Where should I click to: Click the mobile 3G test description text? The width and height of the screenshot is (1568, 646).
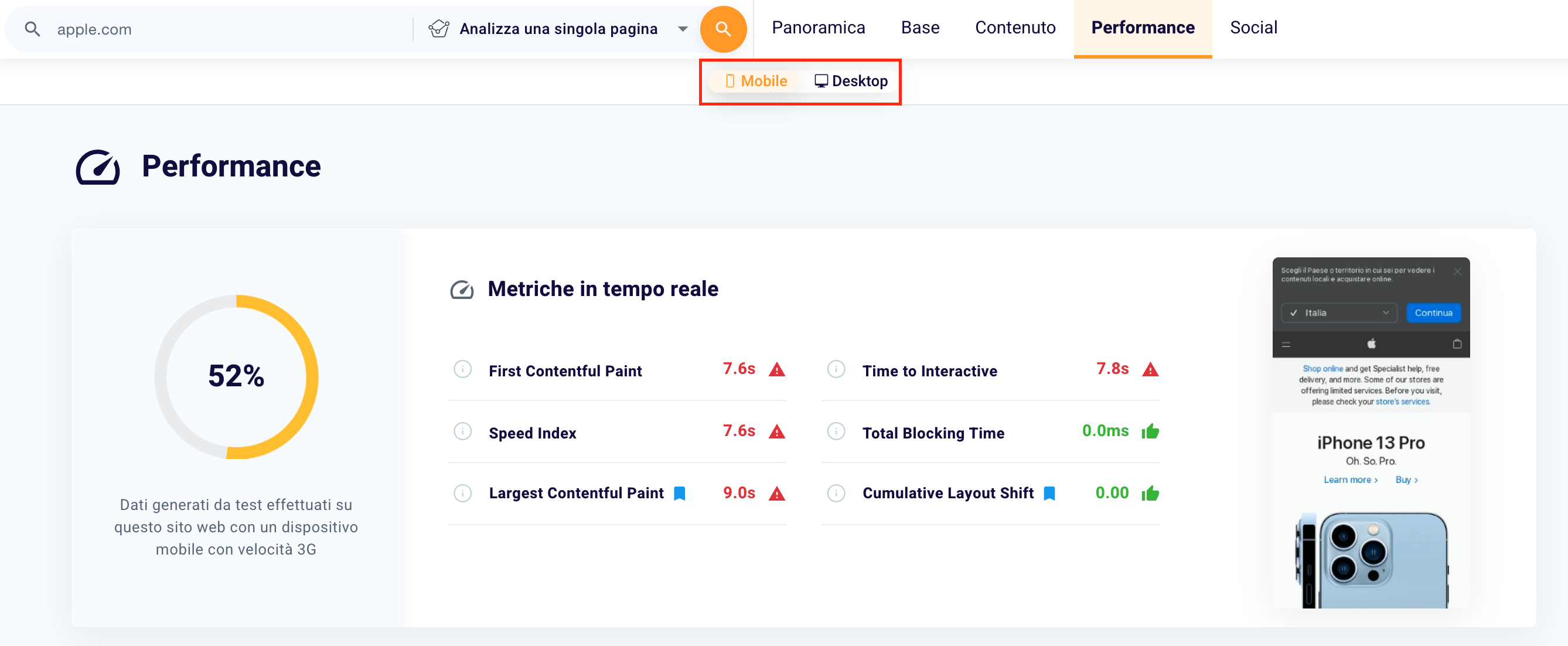(x=236, y=526)
